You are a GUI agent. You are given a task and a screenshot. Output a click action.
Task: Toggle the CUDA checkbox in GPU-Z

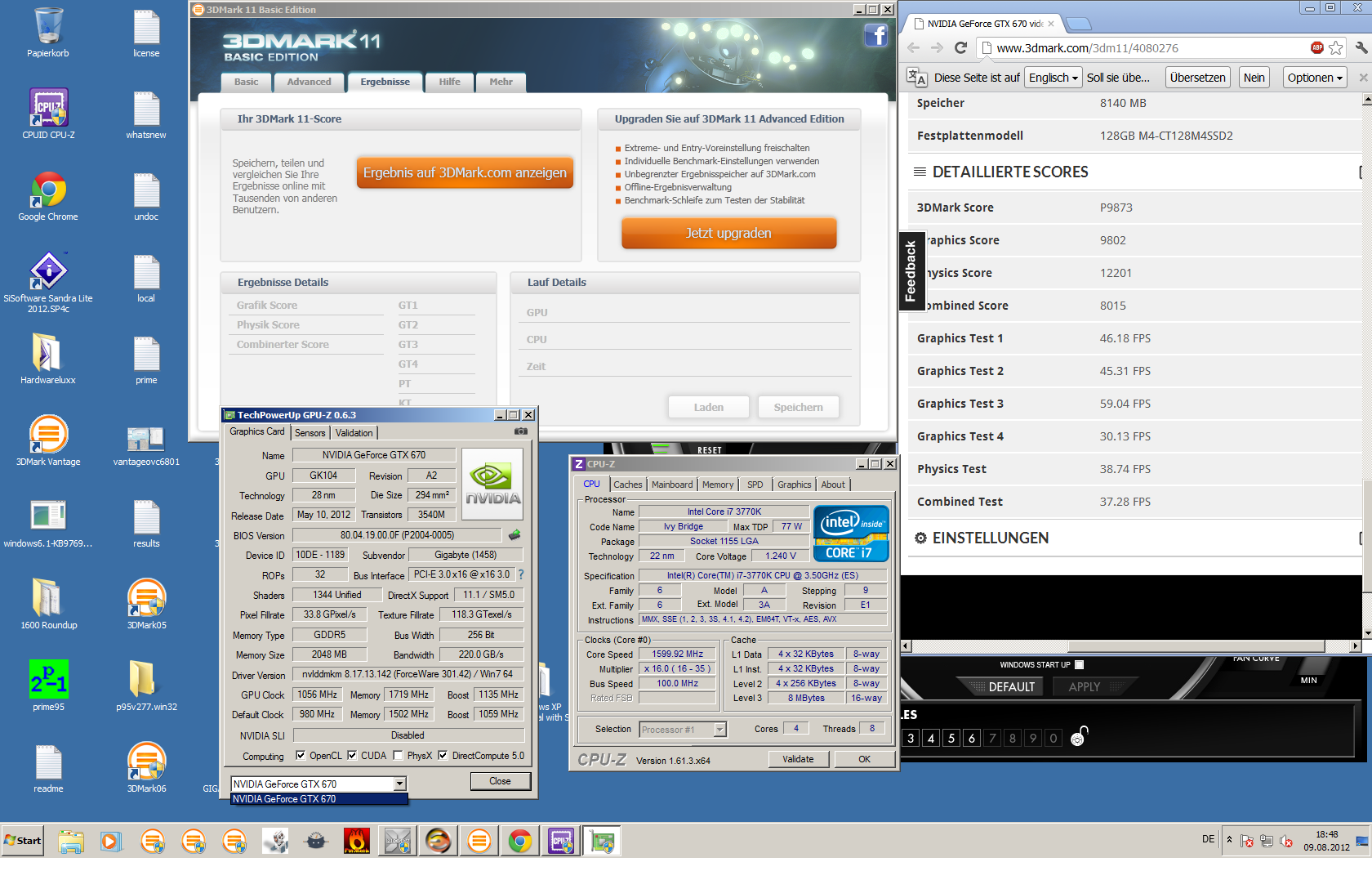(352, 755)
